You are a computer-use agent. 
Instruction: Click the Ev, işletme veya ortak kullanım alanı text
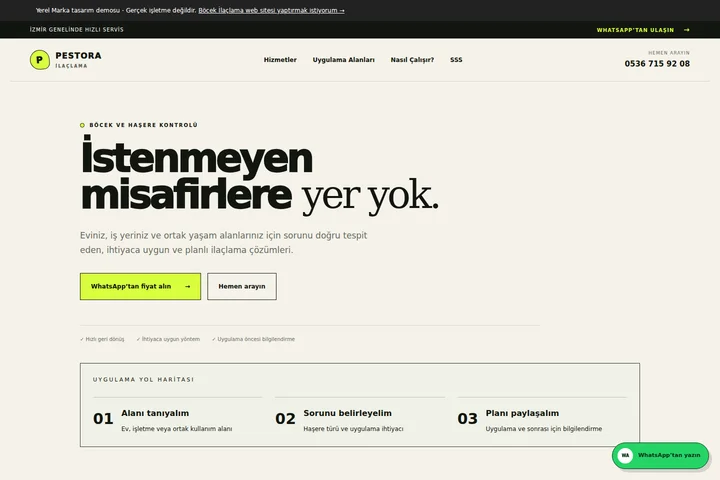coord(177,429)
